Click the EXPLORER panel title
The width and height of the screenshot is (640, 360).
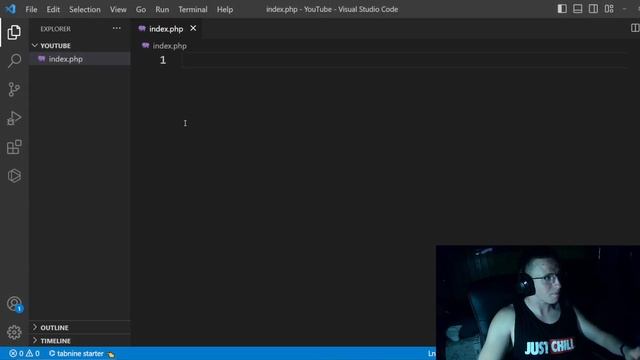point(56,29)
